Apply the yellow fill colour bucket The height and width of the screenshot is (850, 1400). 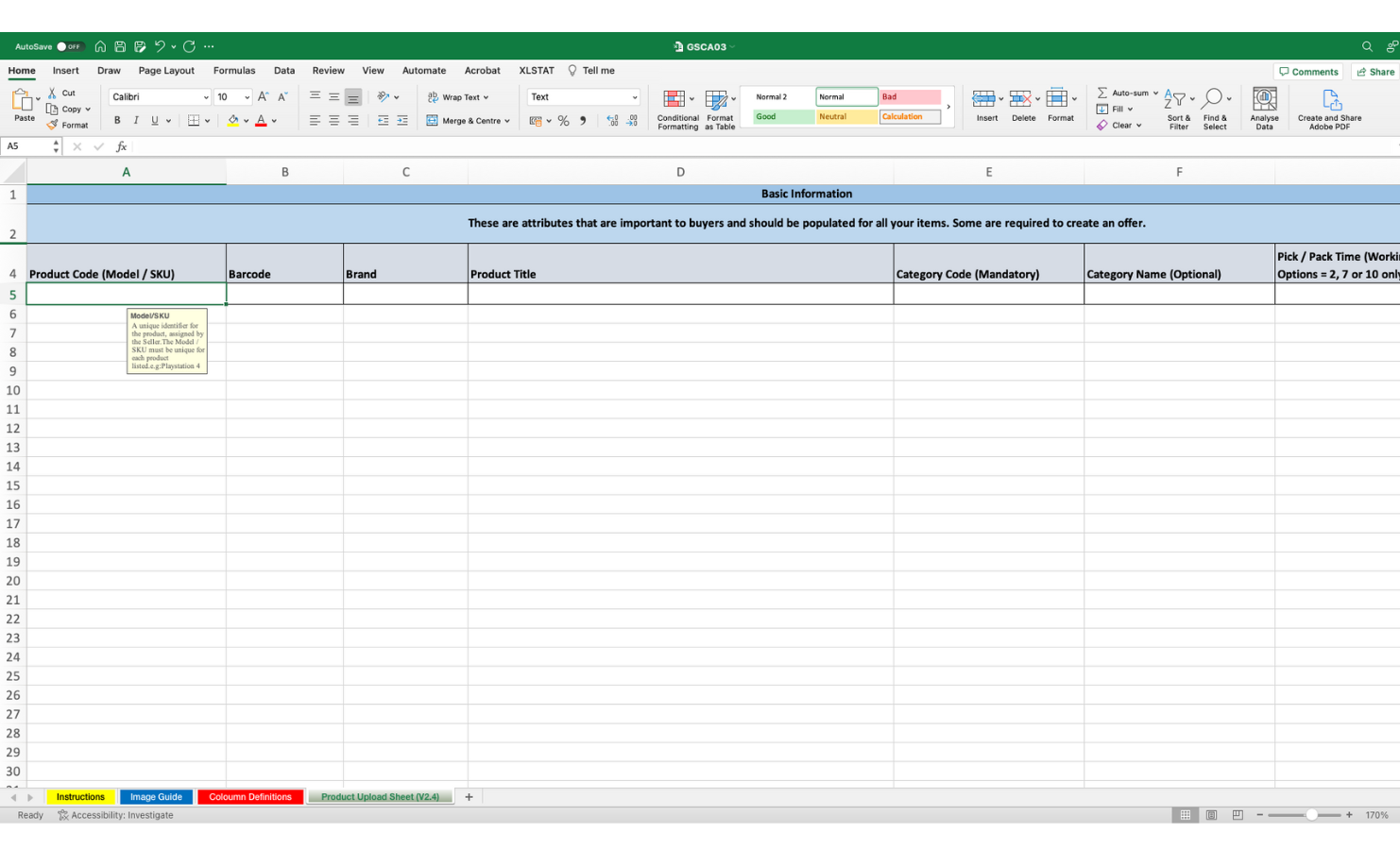click(233, 121)
